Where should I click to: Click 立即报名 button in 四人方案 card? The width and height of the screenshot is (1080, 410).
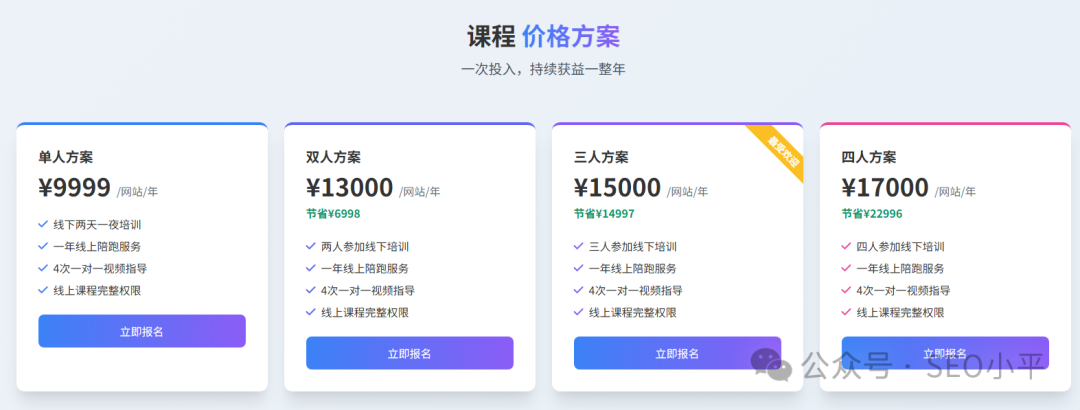point(945,353)
